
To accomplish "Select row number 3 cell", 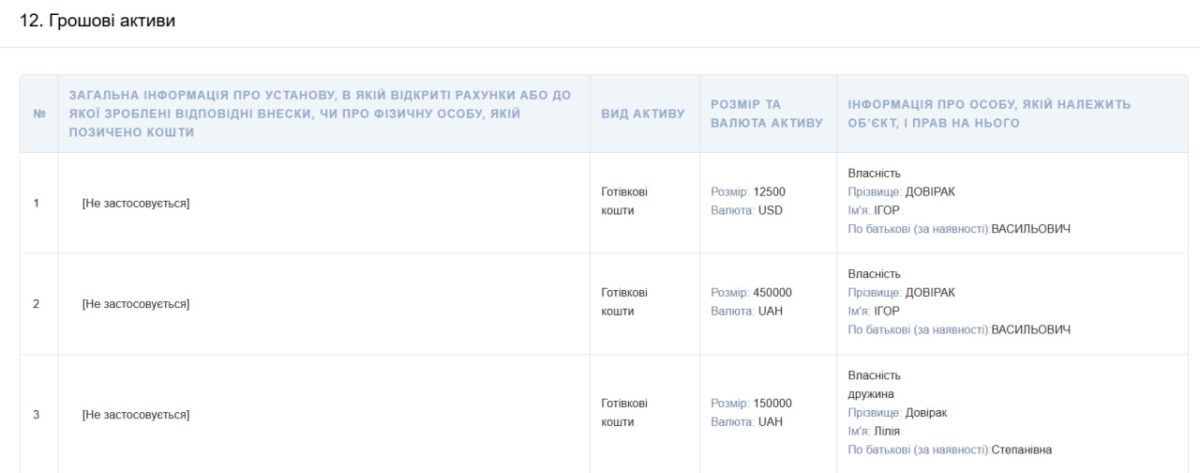I will (x=37, y=413).
